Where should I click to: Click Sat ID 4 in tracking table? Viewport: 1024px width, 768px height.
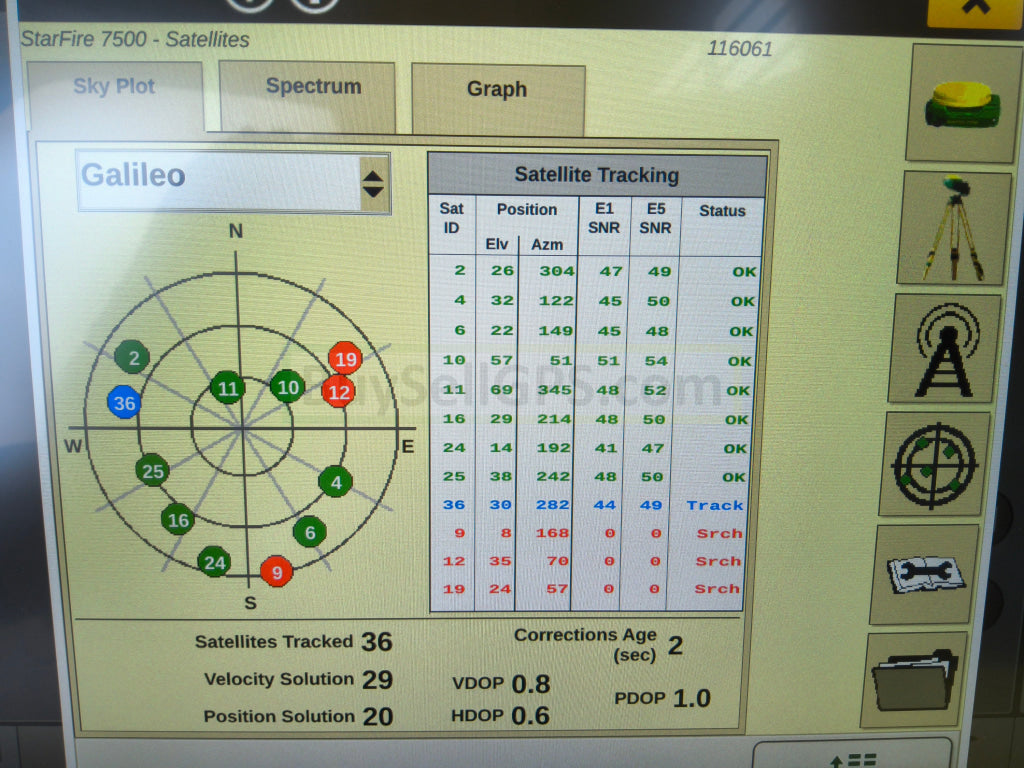[x=460, y=300]
